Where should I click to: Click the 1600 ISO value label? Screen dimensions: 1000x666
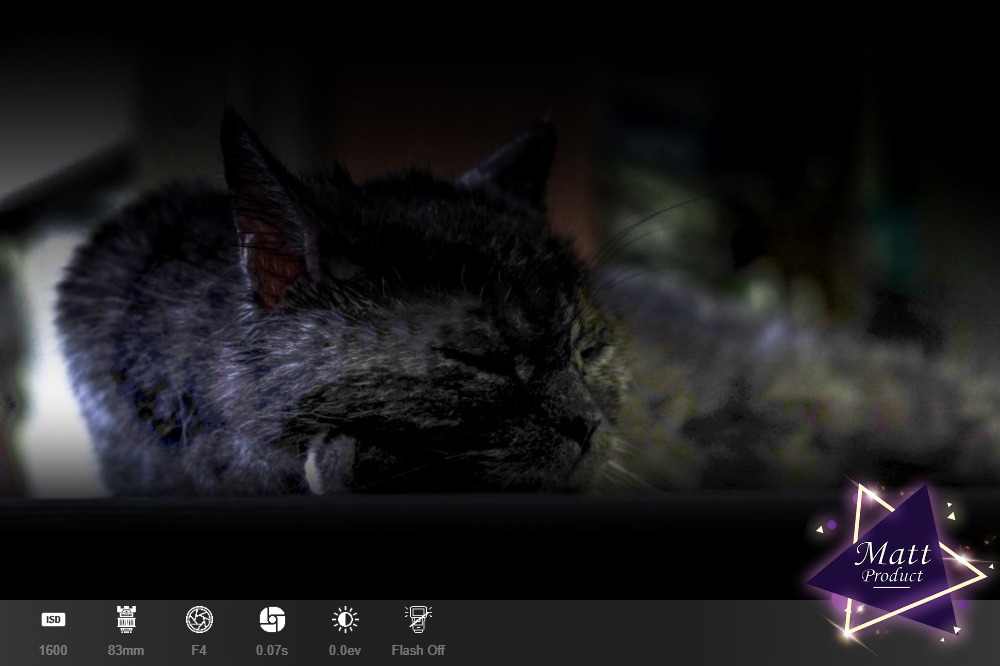pyautogui.click(x=53, y=651)
